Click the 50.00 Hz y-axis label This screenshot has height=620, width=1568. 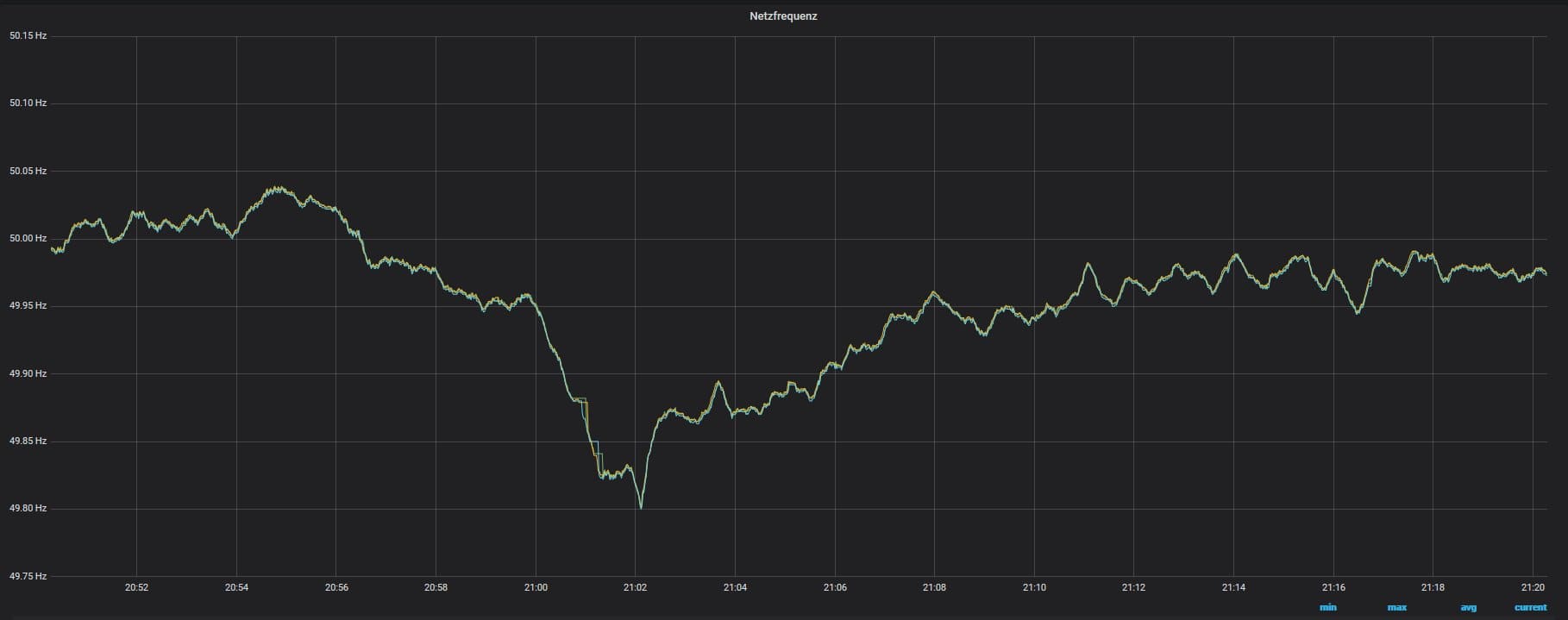(x=28, y=239)
